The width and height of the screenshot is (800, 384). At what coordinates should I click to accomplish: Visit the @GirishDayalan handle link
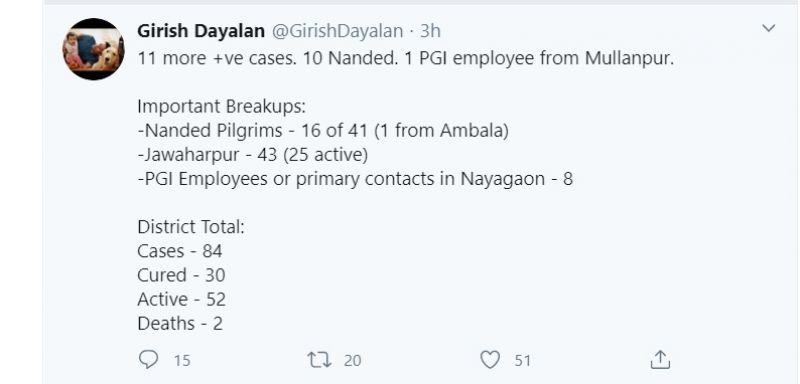(x=337, y=32)
